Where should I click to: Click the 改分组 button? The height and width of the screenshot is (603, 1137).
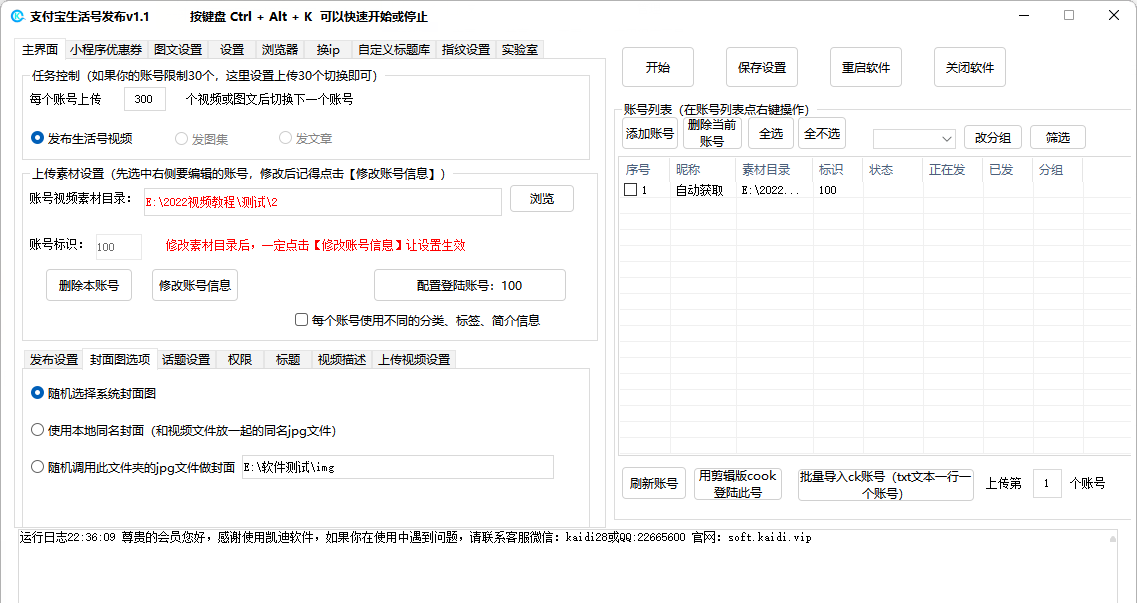click(x=993, y=138)
